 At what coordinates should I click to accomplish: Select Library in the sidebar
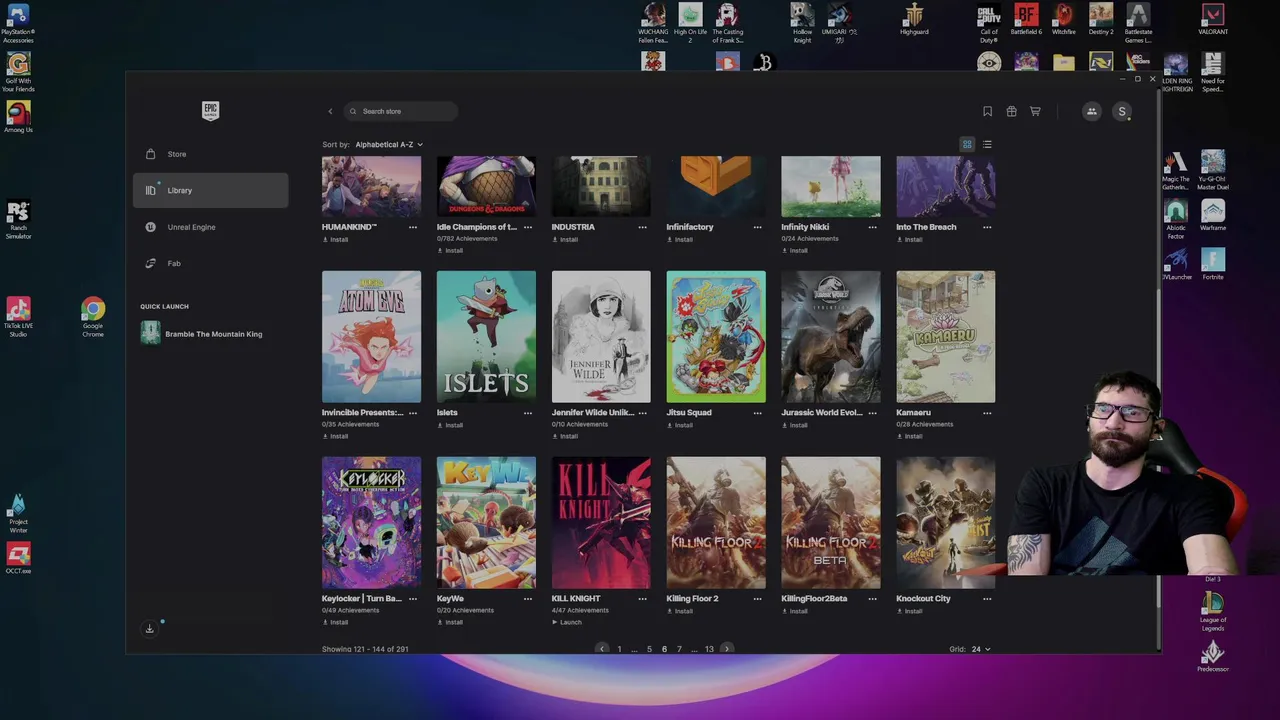click(x=210, y=190)
